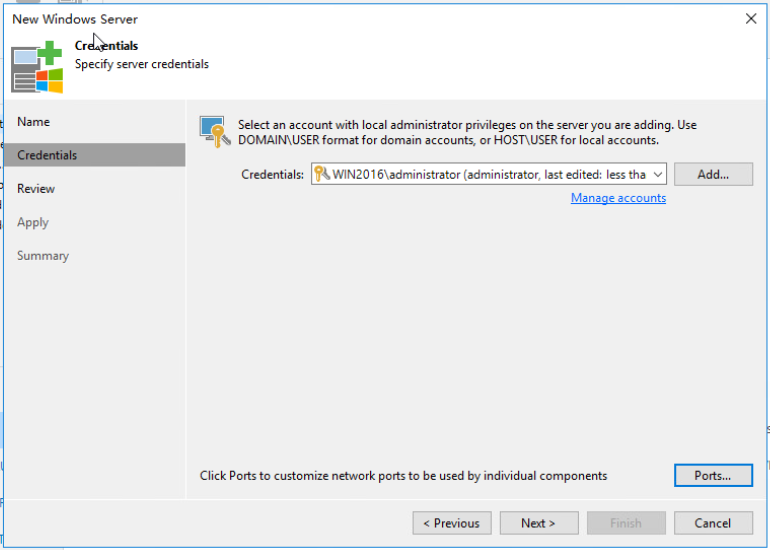Go to the Name wizard step
The image size is (770, 550).
coord(33,122)
